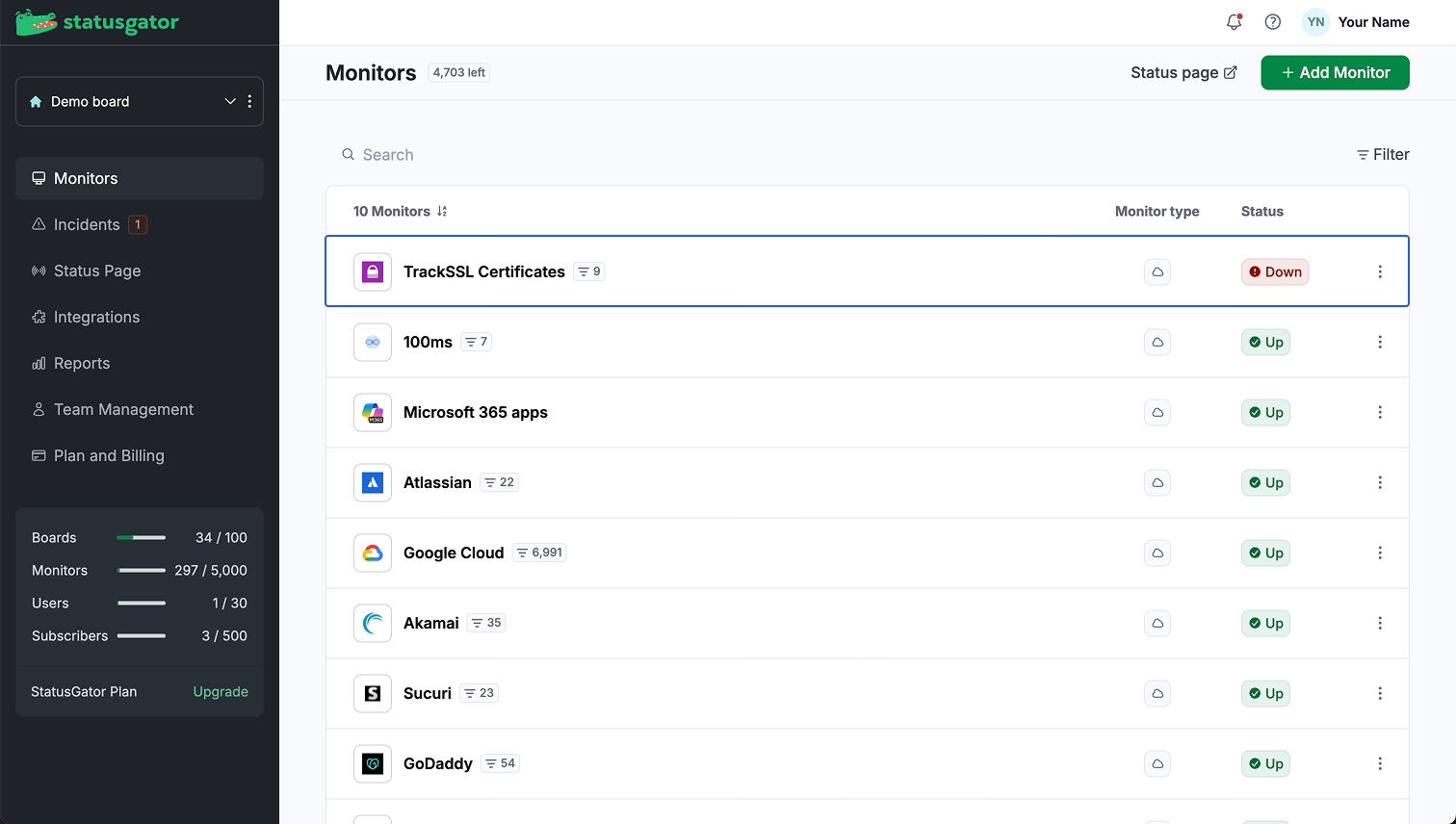Screen dimensions: 1456x824
Task: Click the Your Name account label
Action: pyautogui.click(x=1373, y=22)
